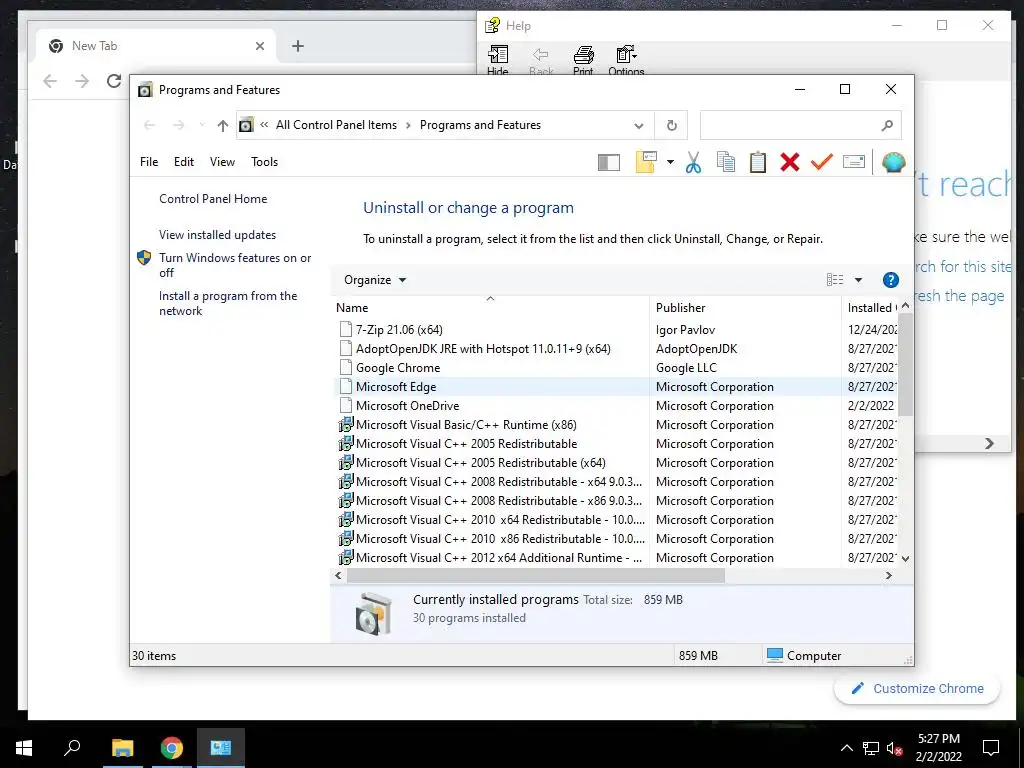
Task: Open the view options dropdown arrow
Action: pyautogui.click(x=858, y=280)
